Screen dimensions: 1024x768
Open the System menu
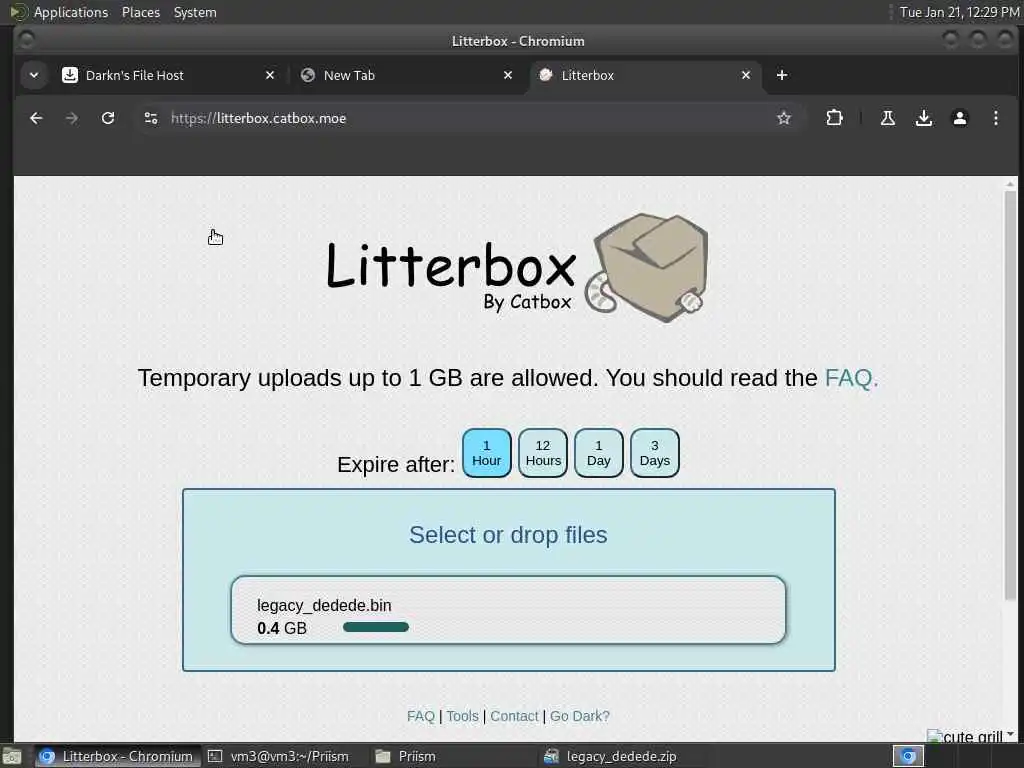tap(195, 12)
